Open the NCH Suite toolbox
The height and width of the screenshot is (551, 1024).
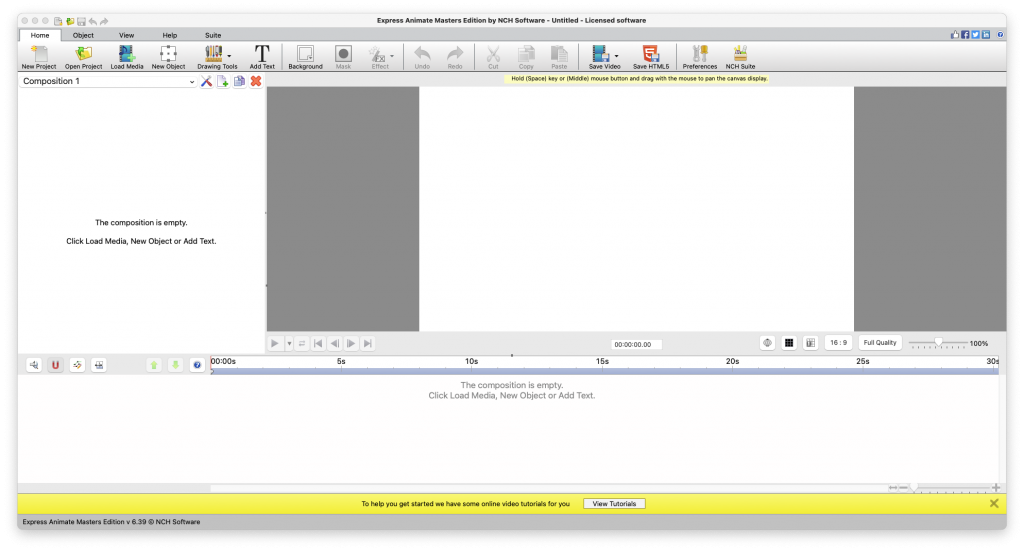(x=741, y=57)
